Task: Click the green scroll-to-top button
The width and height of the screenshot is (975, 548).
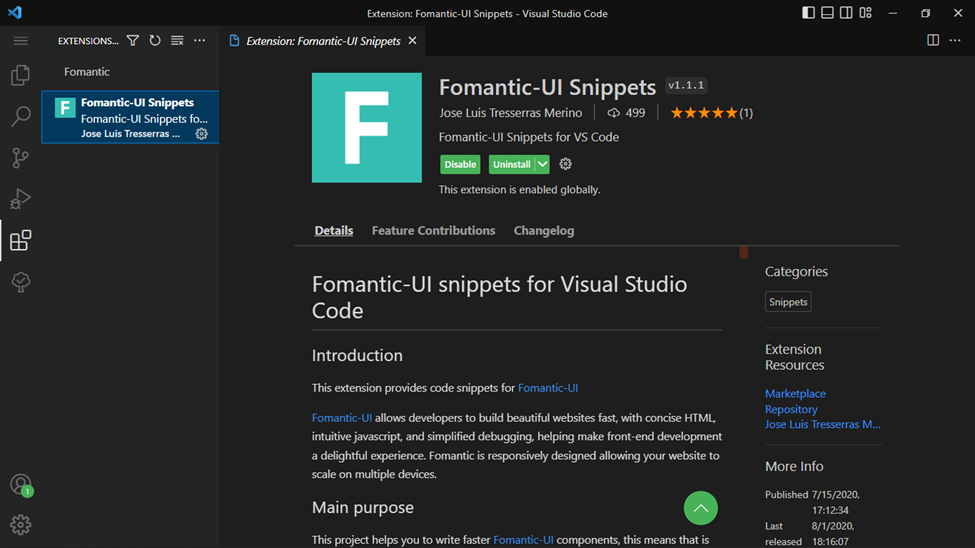Action: click(x=701, y=508)
